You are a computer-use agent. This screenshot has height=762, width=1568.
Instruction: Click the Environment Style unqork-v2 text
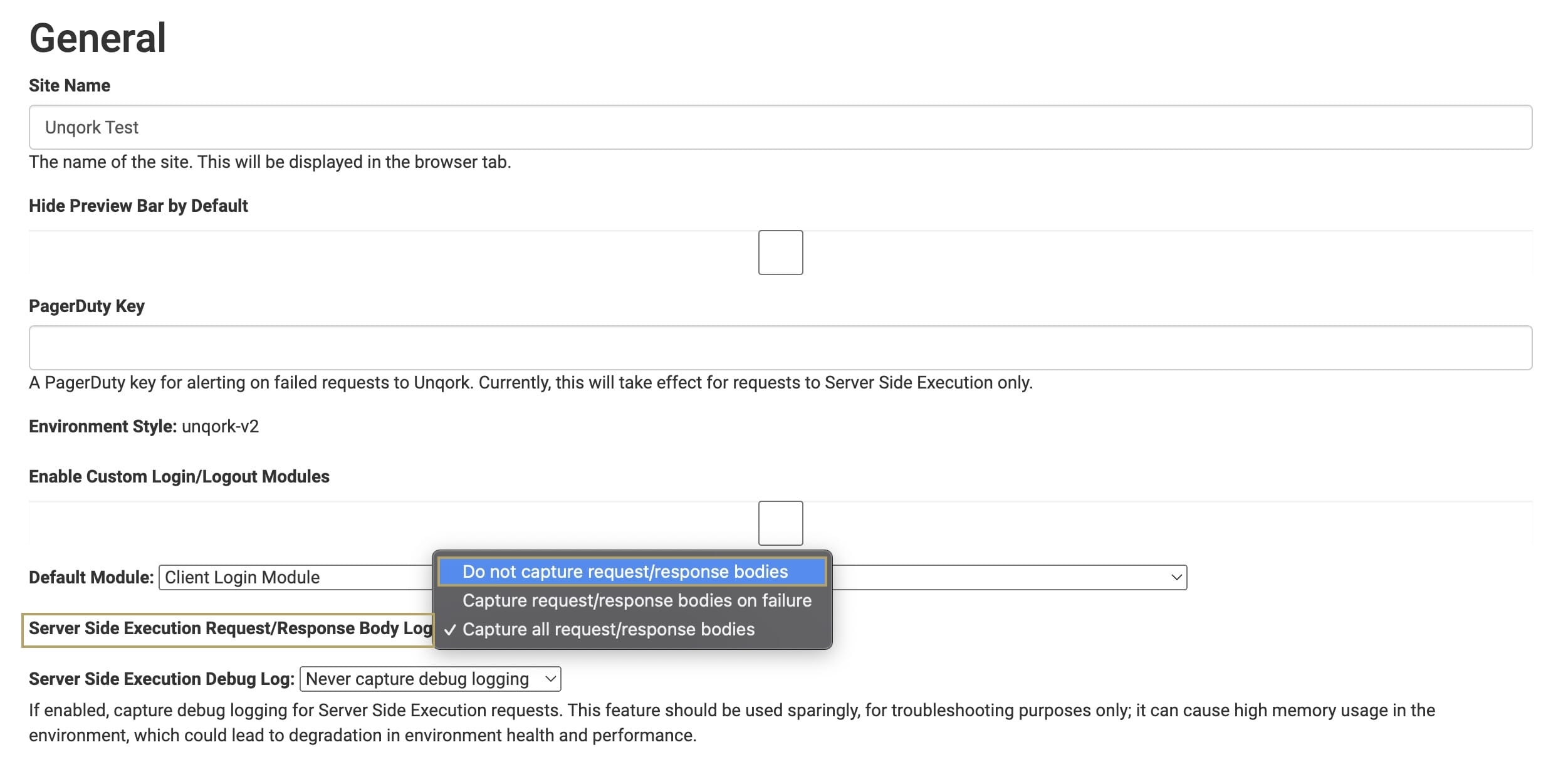144,427
